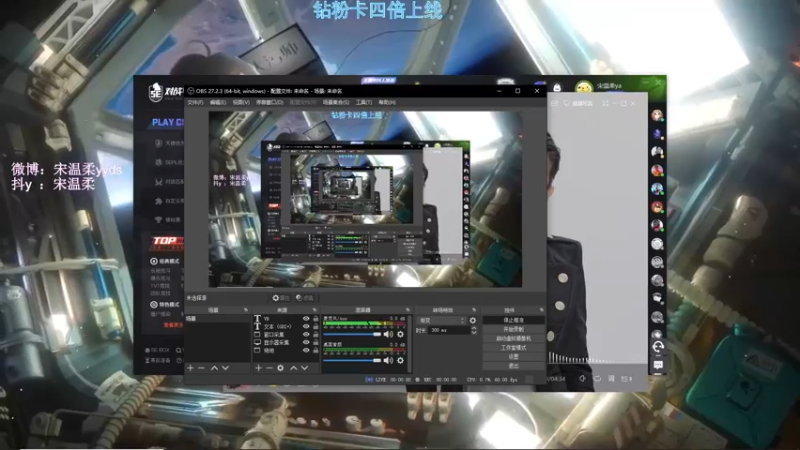Open the 工具(T) menu in OBS
The height and width of the screenshot is (450, 800).
click(x=364, y=103)
